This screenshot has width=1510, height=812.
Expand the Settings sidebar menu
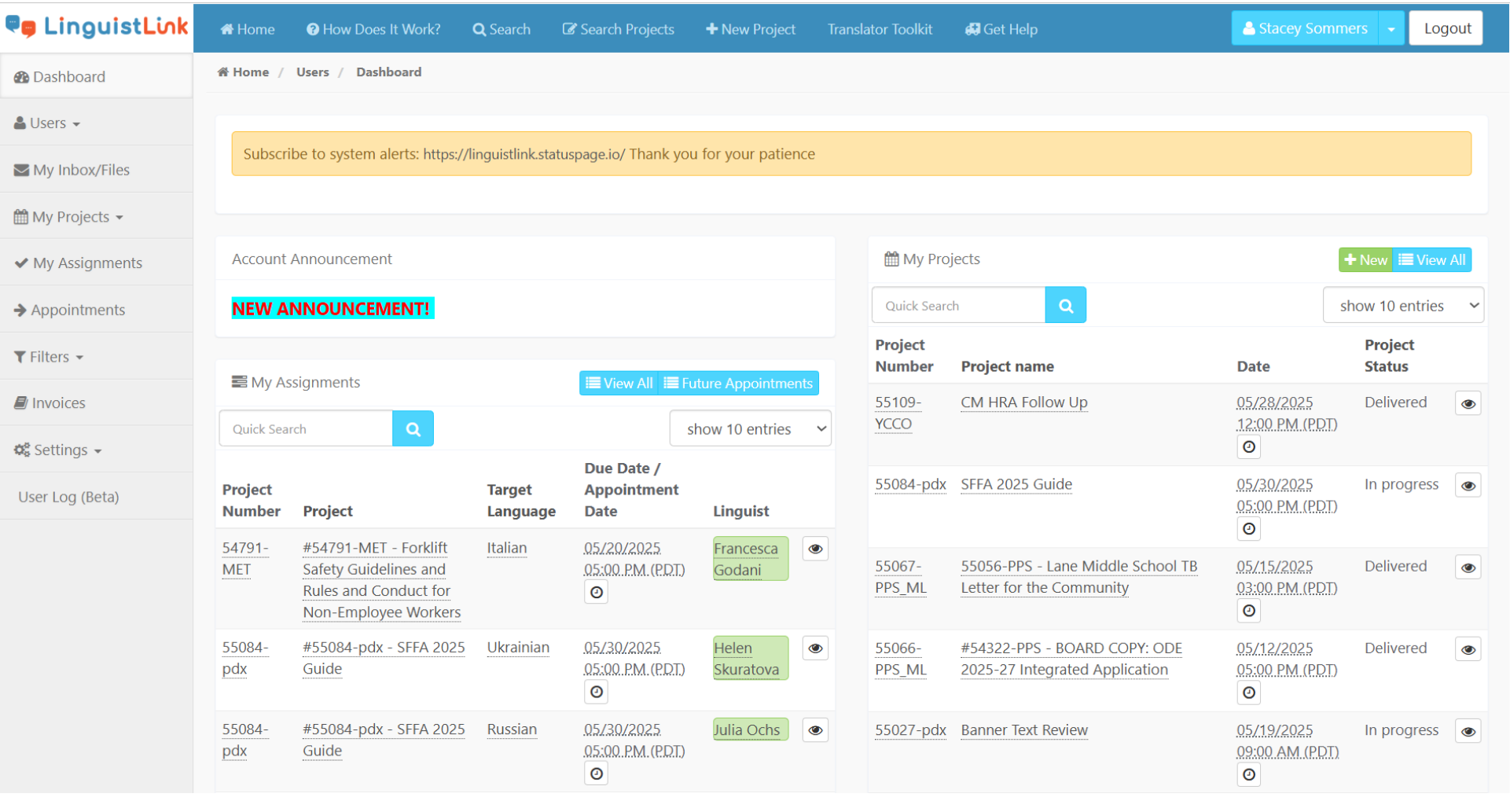click(x=96, y=450)
